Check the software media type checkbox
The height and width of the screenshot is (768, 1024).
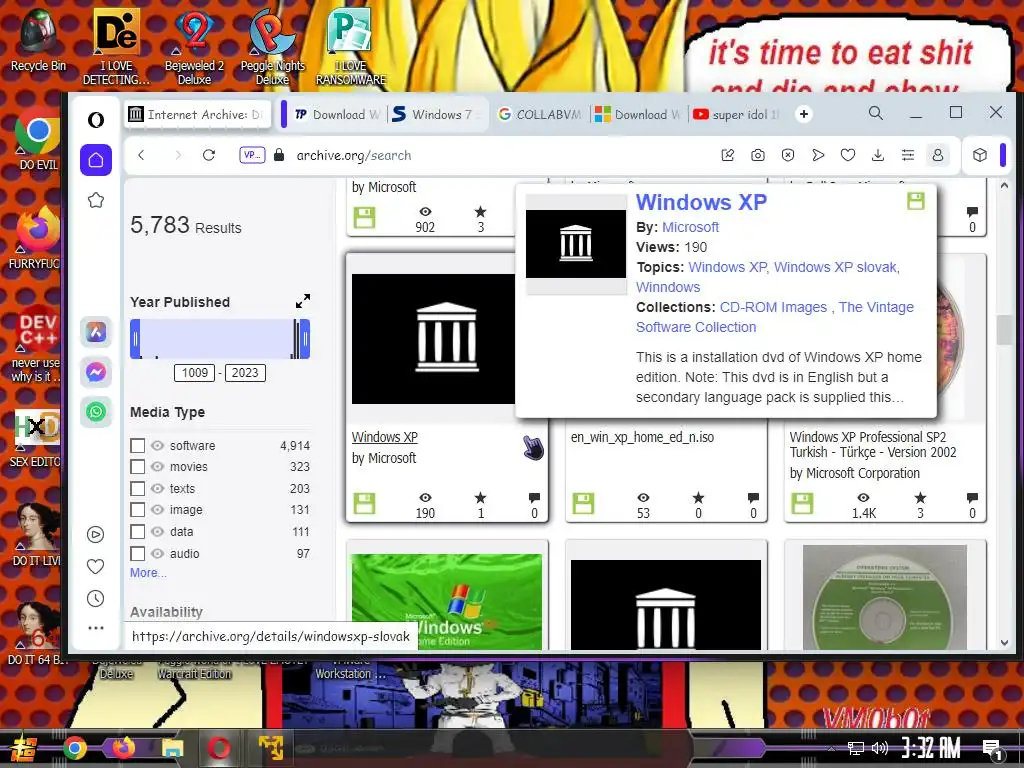137,445
